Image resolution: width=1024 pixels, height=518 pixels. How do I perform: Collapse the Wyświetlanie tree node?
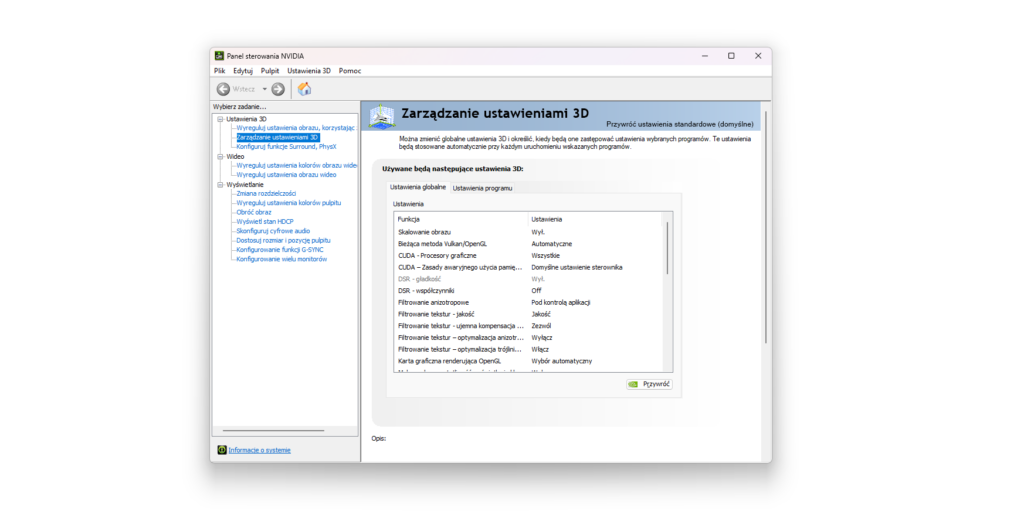(220, 185)
